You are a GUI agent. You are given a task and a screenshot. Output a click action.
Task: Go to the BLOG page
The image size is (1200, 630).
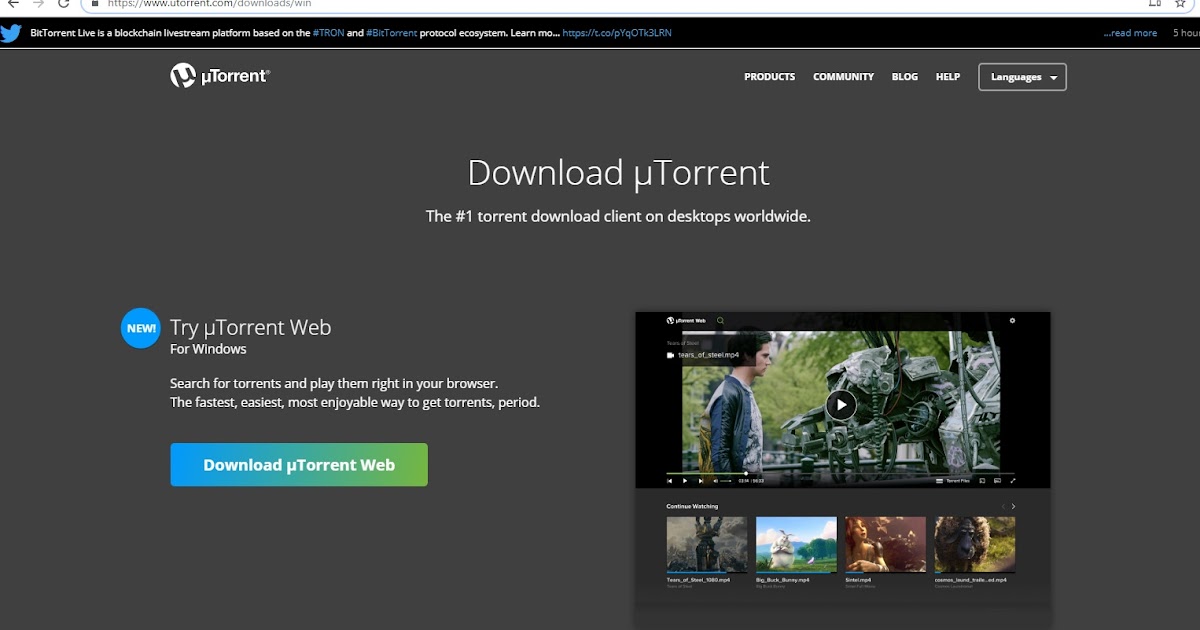905,77
